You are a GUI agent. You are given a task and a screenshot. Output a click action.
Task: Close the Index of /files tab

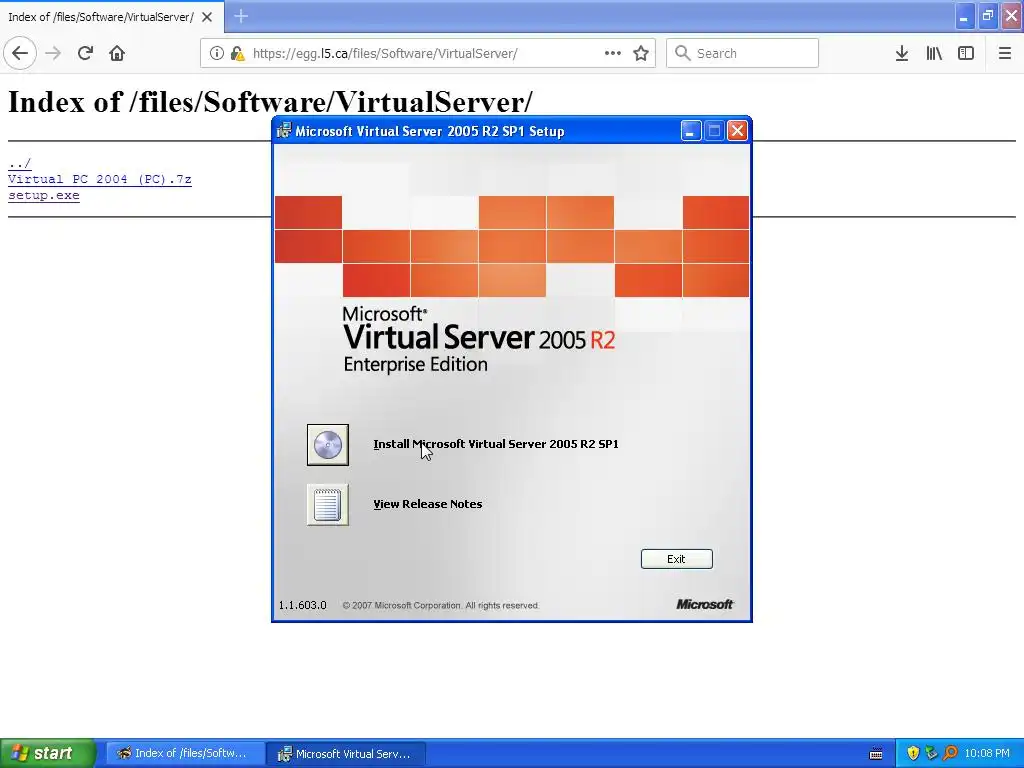pyautogui.click(x=207, y=17)
